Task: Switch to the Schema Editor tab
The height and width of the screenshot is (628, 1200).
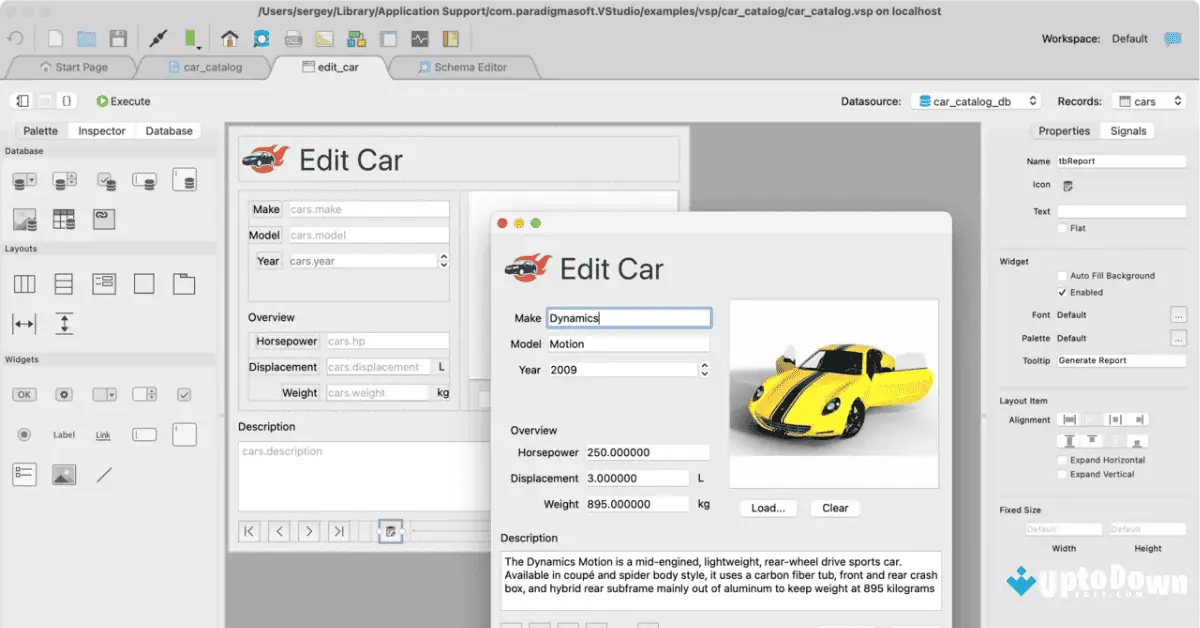Action: [462, 67]
